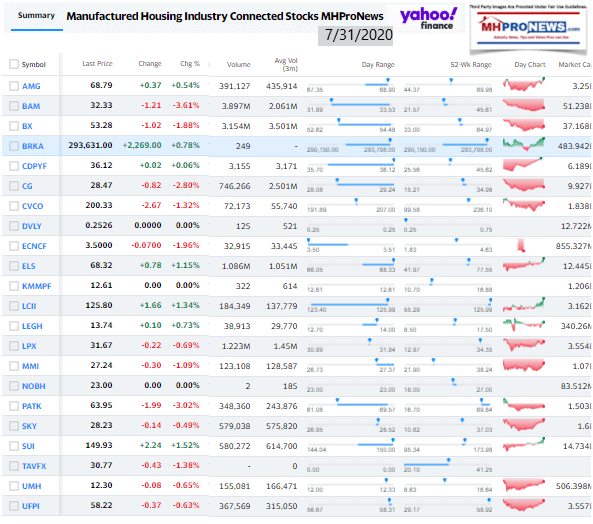Check the UMH row checkbox

pos(14,486)
